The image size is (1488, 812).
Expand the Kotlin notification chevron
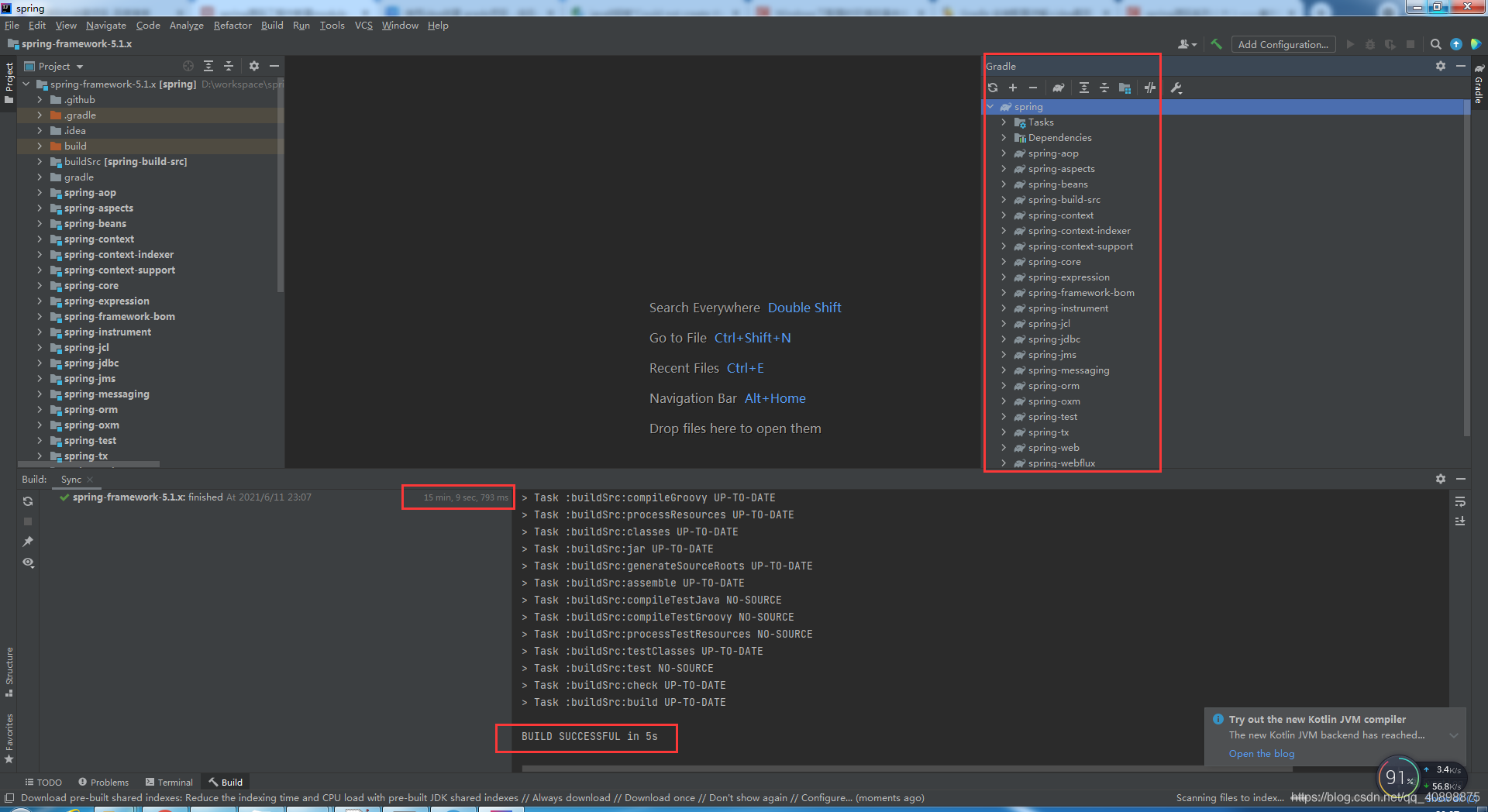pyautogui.click(x=1454, y=735)
